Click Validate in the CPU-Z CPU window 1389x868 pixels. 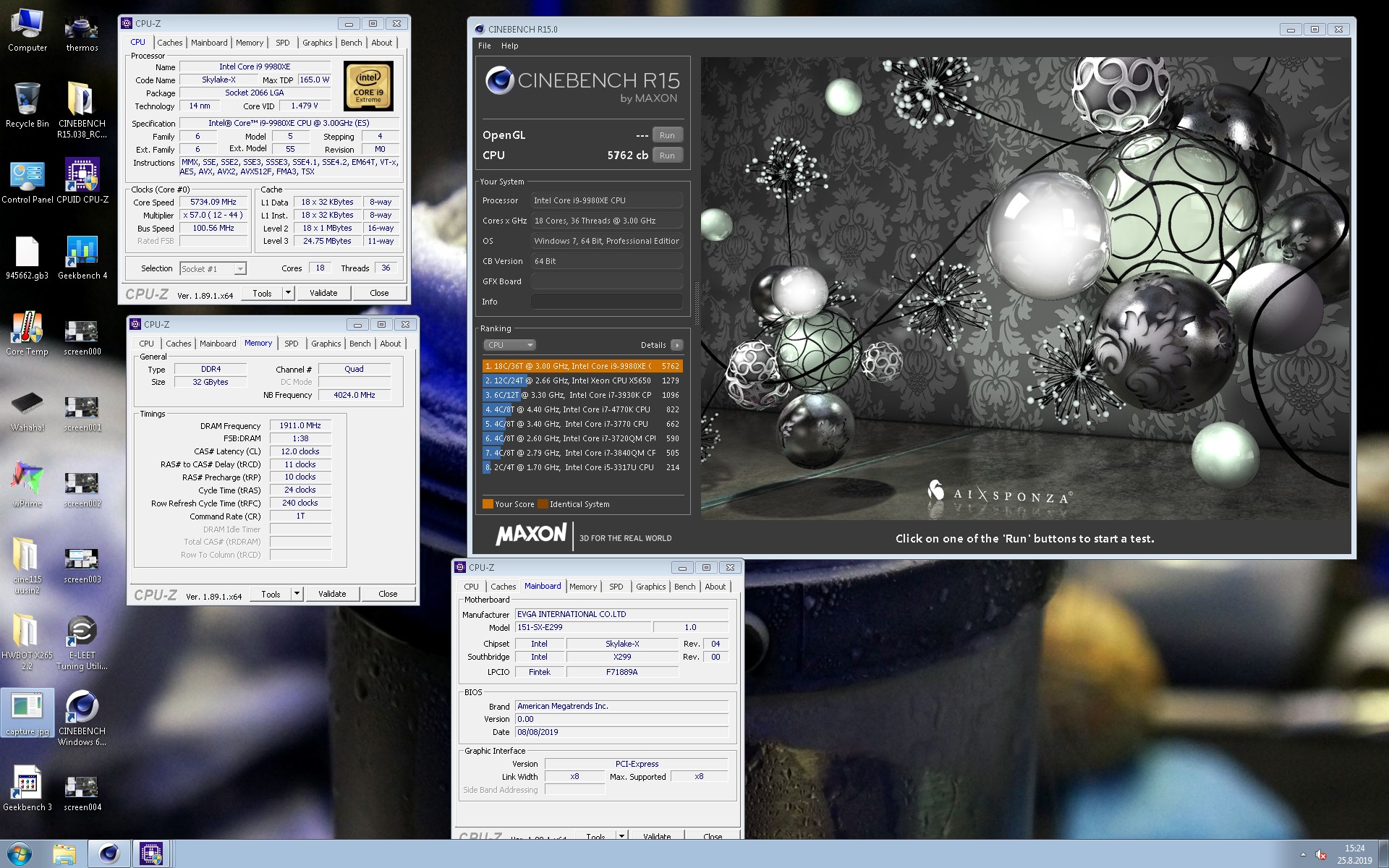coord(323,293)
